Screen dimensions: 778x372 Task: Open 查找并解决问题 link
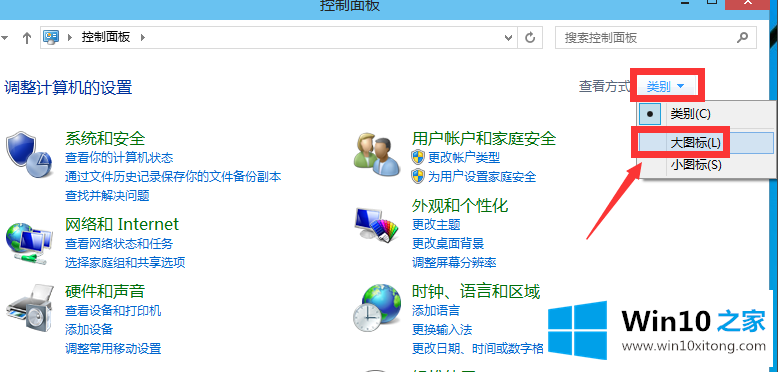tap(107, 195)
